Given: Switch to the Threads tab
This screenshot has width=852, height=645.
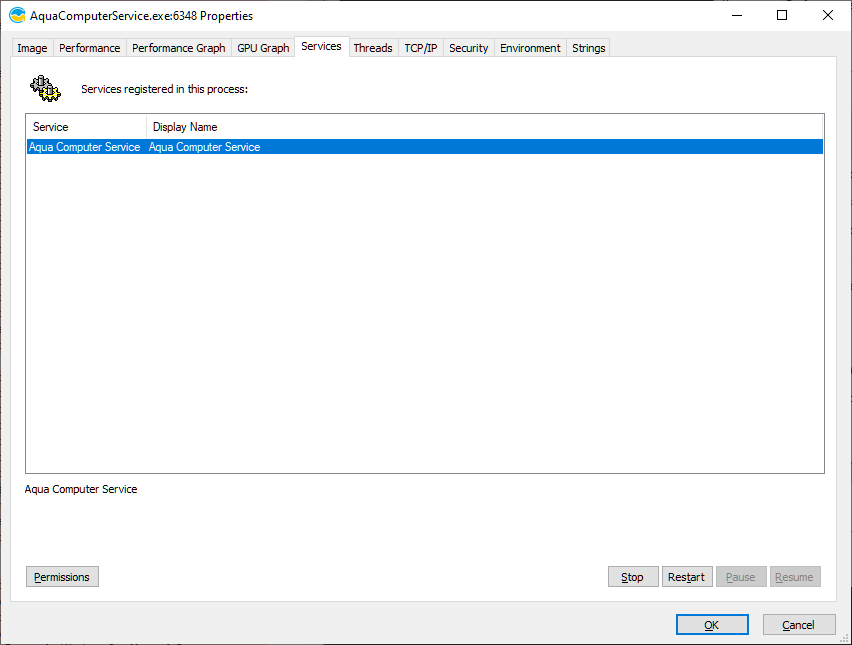Looking at the screenshot, I should coord(373,48).
